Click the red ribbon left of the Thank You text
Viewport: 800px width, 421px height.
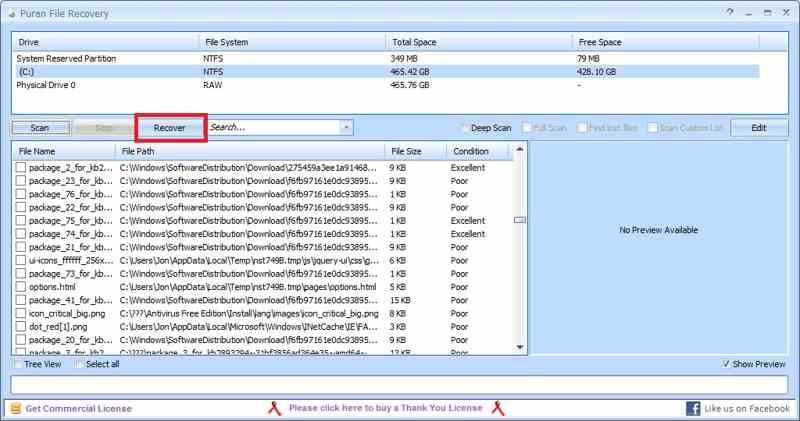(275, 408)
